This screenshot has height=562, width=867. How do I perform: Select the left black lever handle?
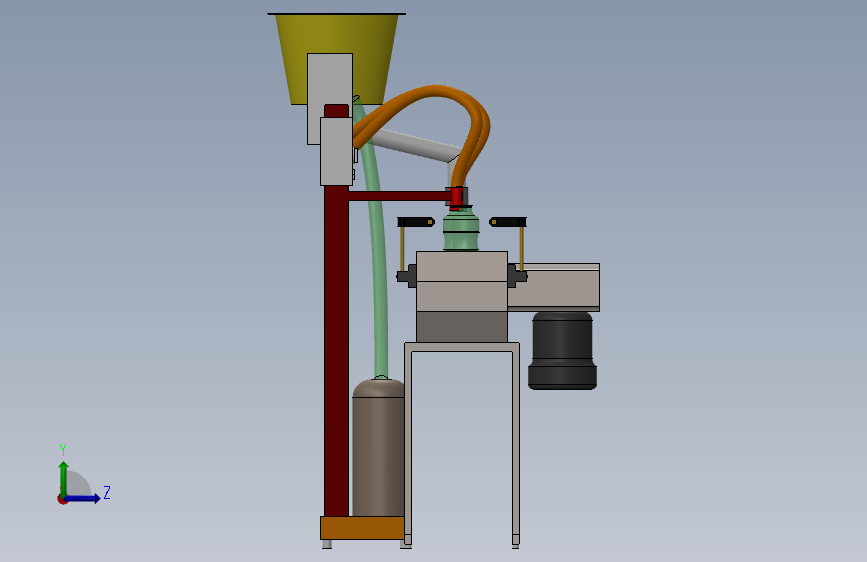tap(416, 222)
